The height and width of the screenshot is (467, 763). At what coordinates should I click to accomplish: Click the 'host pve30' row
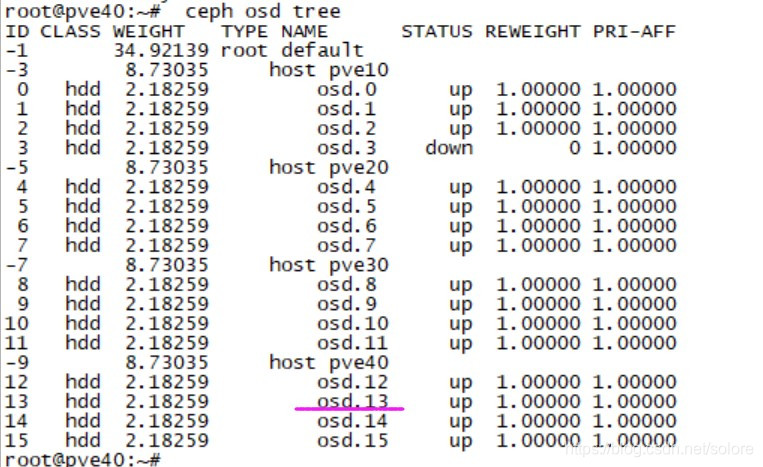point(329,265)
